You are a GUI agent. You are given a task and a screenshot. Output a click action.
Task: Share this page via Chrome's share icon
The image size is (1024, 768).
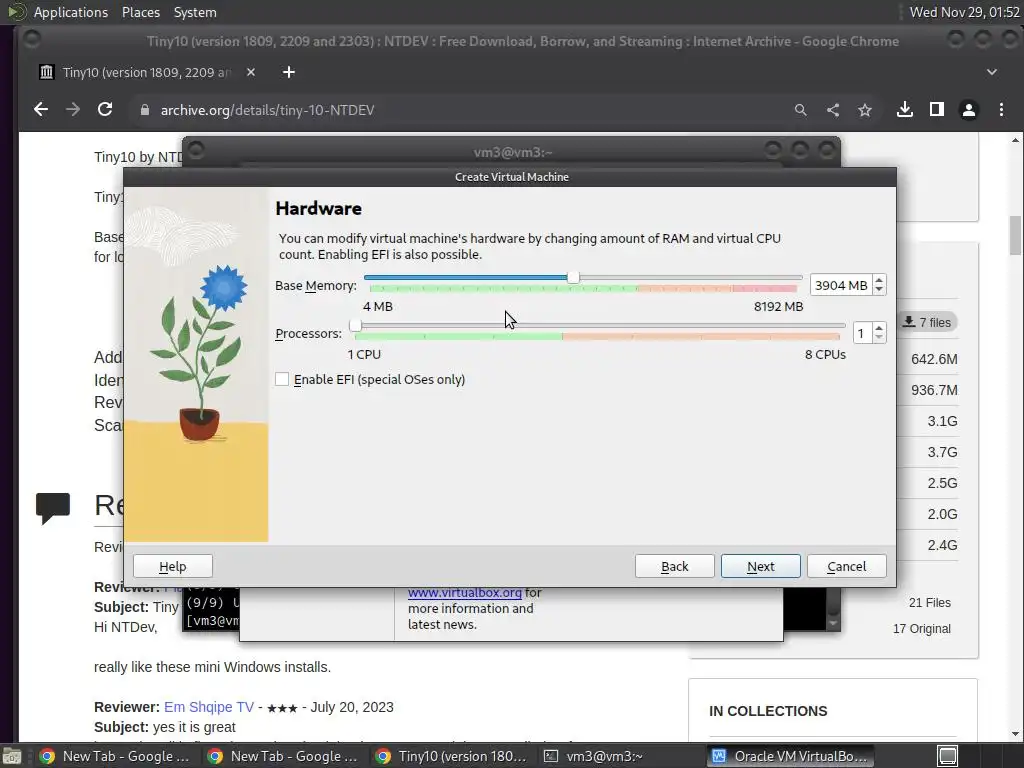click(x=833, y=110)
